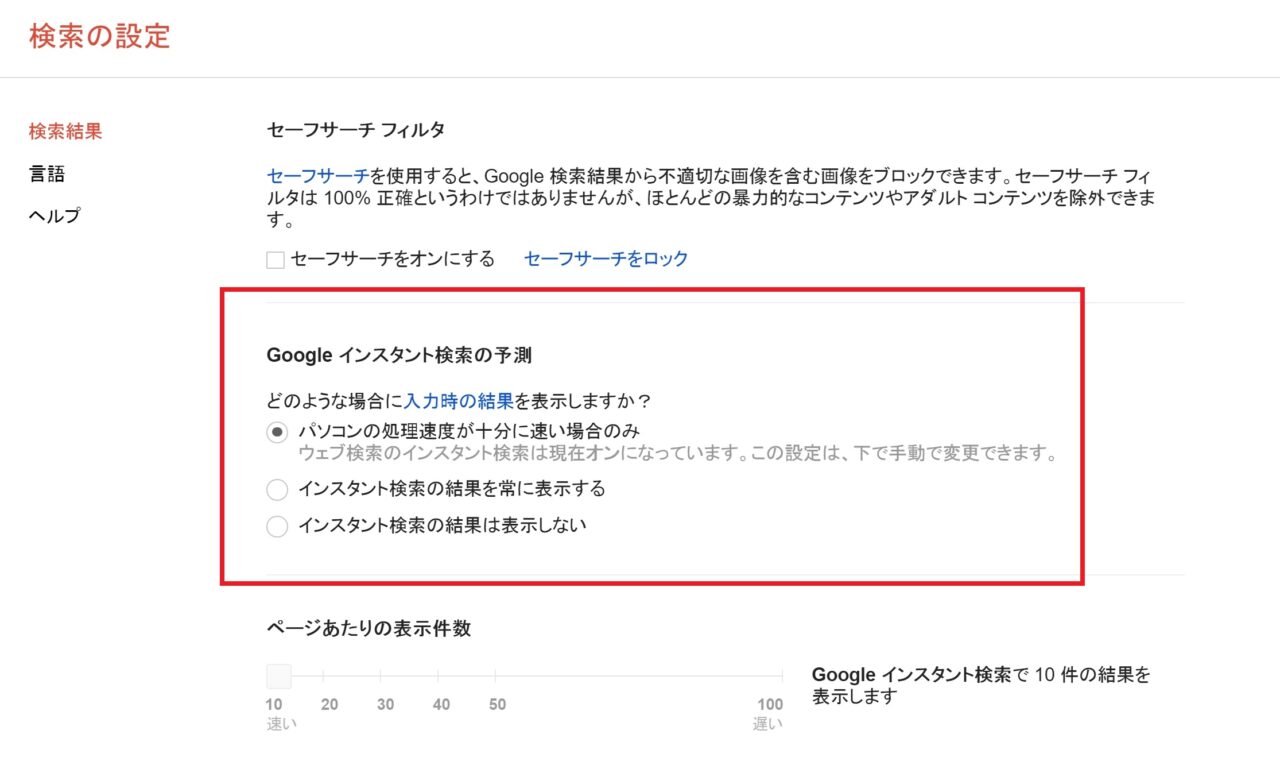Open the 検索結果 settings section
Viewport: 1280px width, 765px height.
pos(65,131)
